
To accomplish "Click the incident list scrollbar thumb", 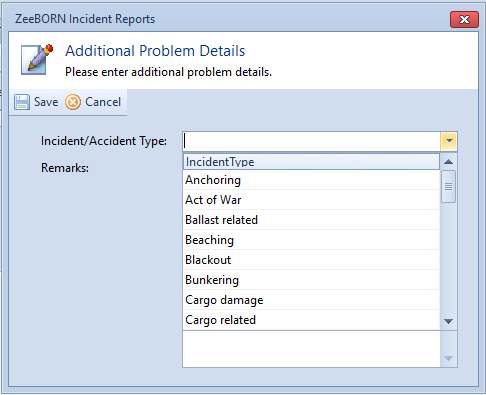I will coord(449,187).
